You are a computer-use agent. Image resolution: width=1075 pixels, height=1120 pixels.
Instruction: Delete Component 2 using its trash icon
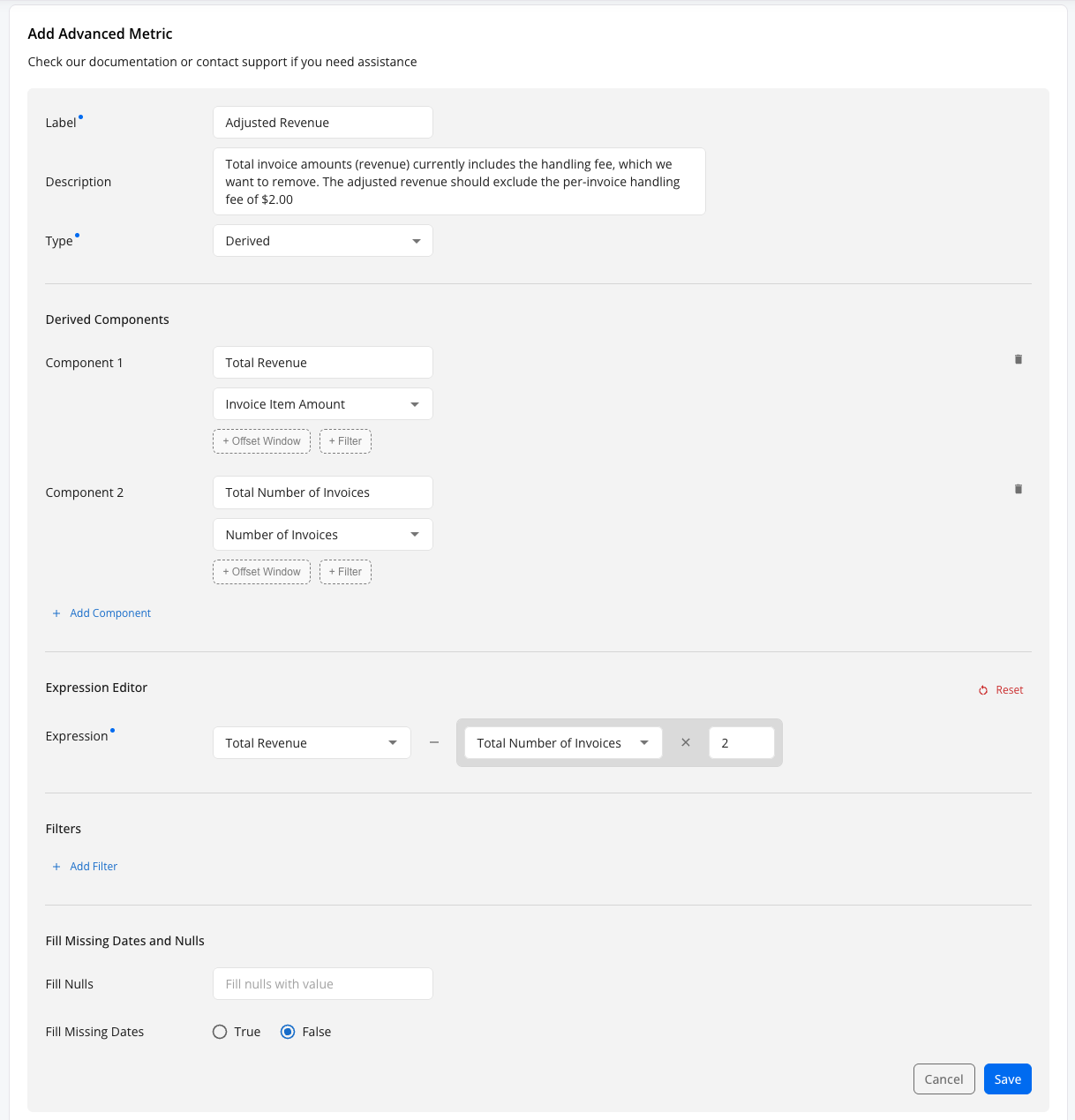1019,489
